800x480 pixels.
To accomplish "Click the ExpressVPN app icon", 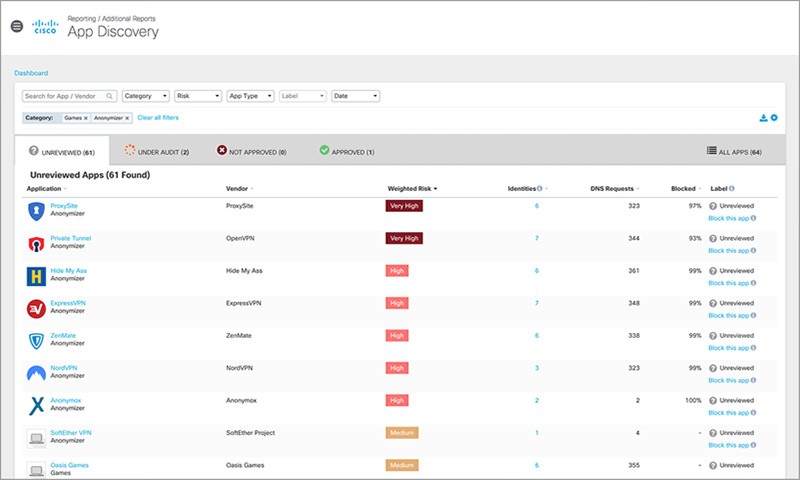I will [36, 309].
